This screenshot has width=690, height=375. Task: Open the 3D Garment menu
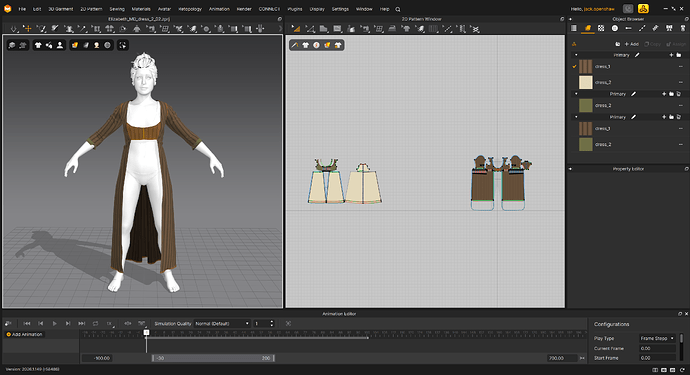tap(61, 9)
